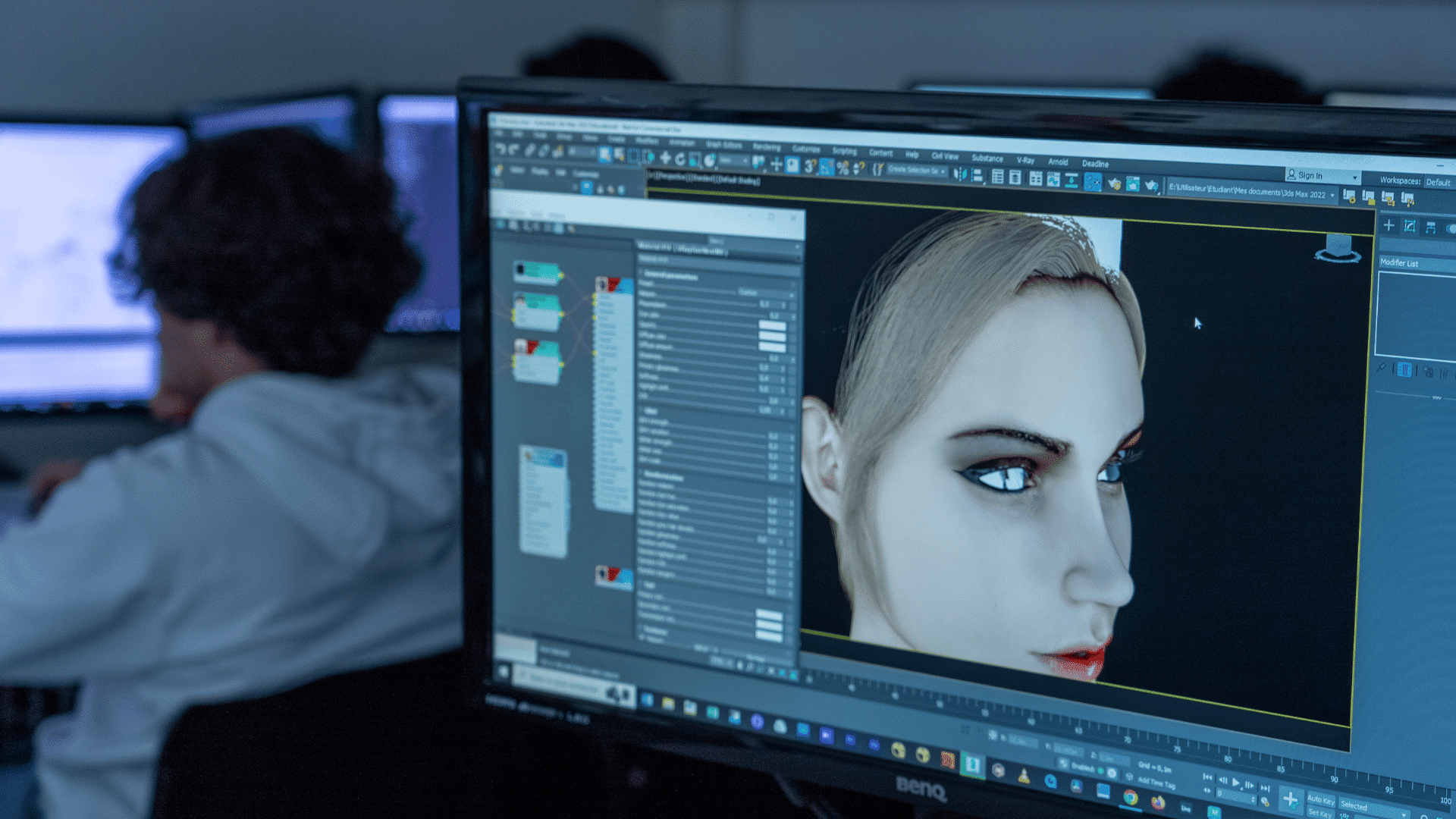Click the Default Shading viewport label
The width and height of the screenshot is (1456, 819).
pos(738,180)
